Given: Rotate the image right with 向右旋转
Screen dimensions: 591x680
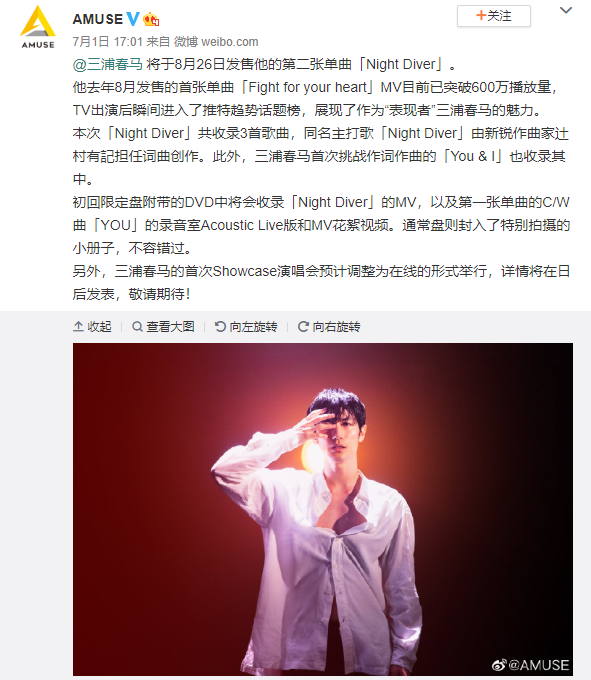Looking at the screenshot, I should point(329,327).
